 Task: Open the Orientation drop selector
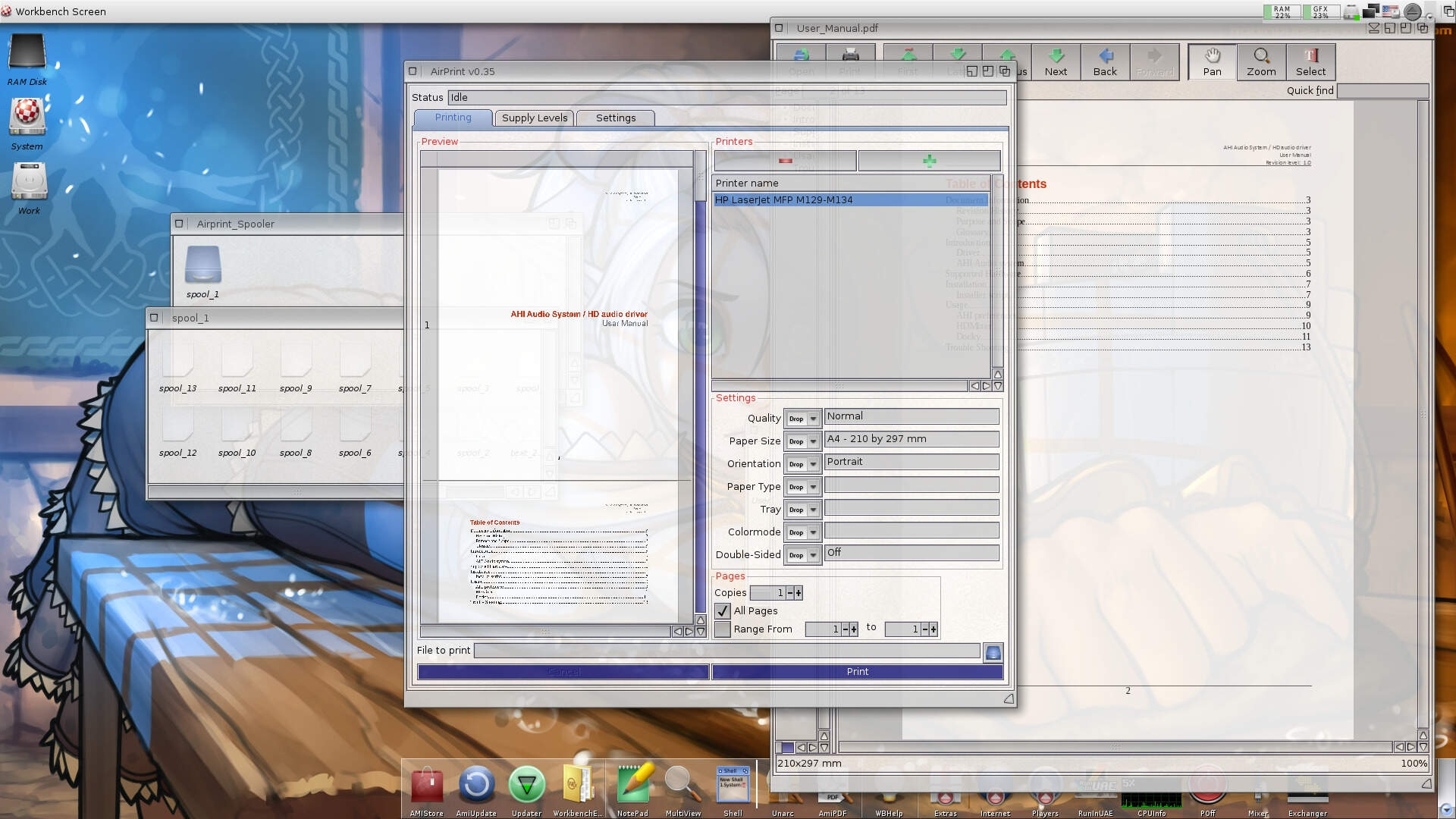[x=802, y=464]
